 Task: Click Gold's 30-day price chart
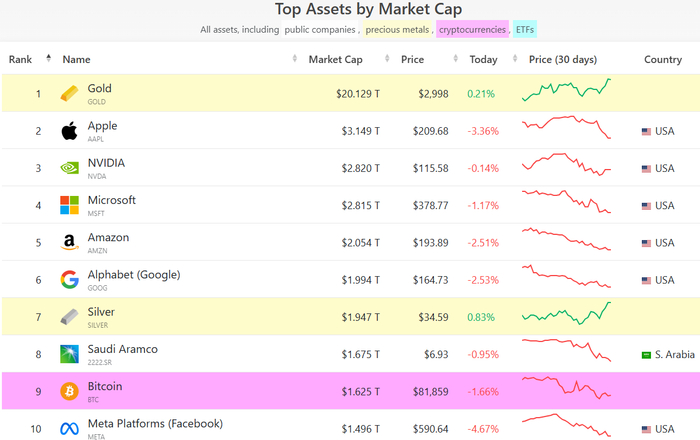(566, 92)
